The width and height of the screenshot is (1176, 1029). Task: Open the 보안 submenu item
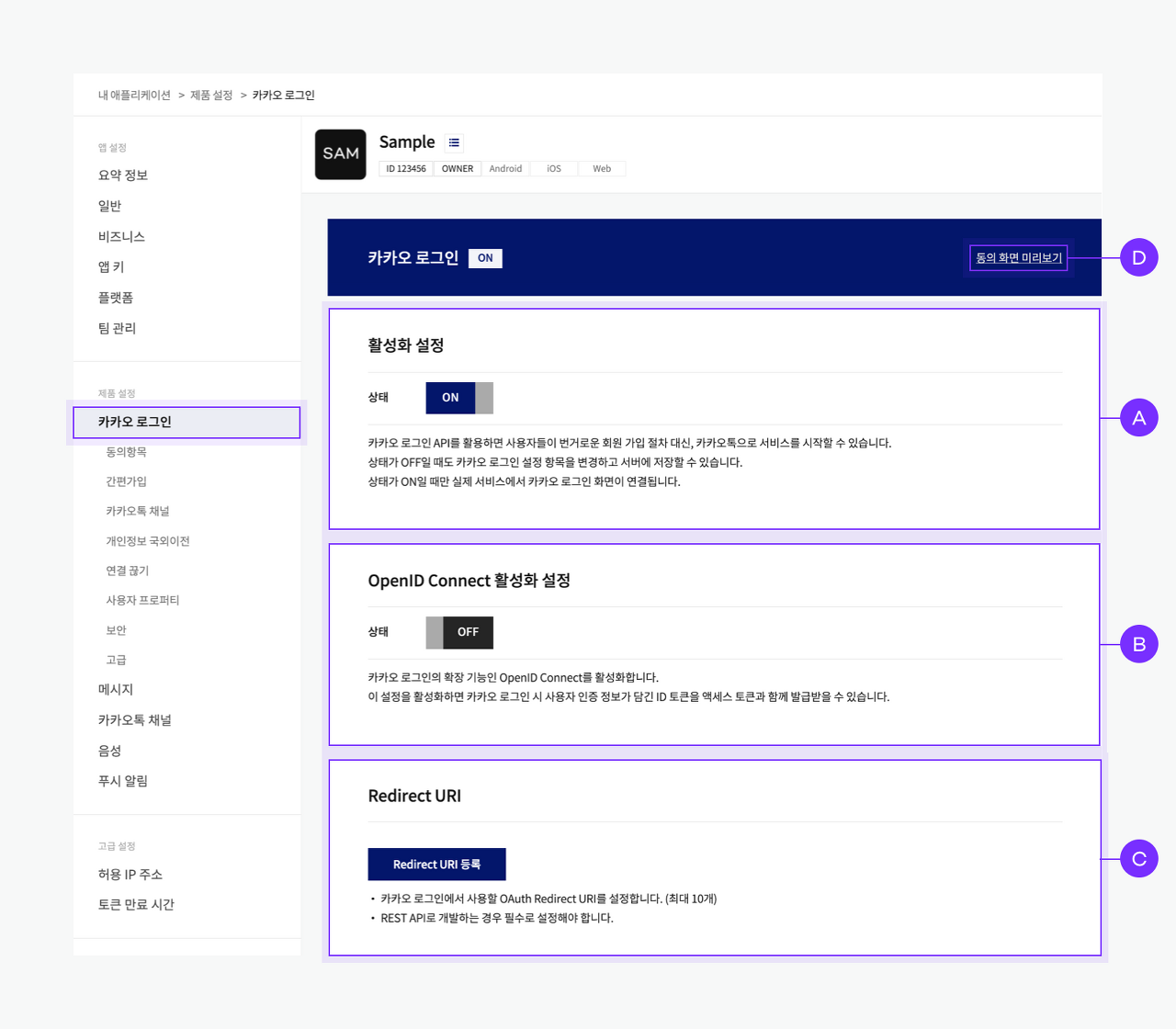point(116,630)
